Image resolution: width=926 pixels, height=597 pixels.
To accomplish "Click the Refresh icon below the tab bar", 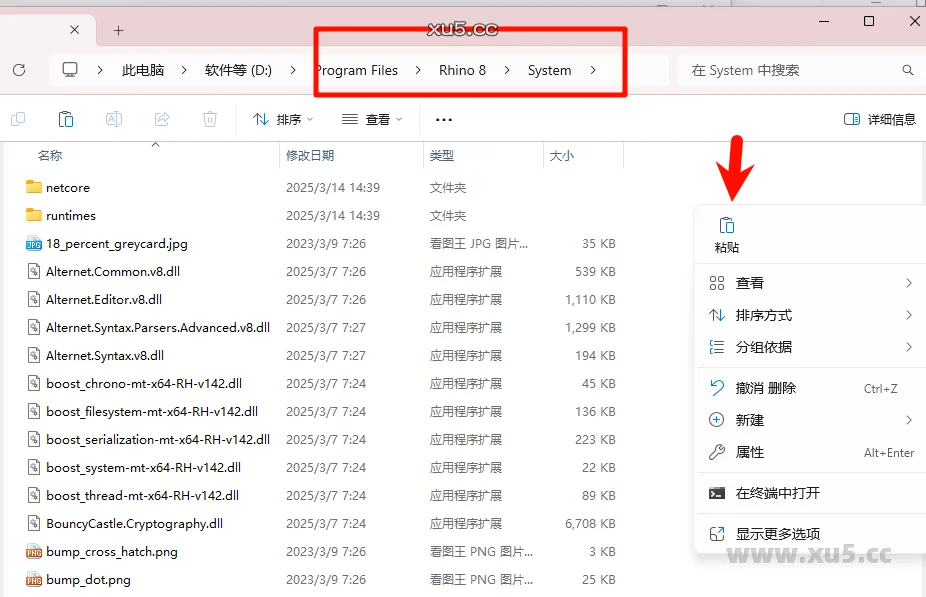I will coord(17,70).
